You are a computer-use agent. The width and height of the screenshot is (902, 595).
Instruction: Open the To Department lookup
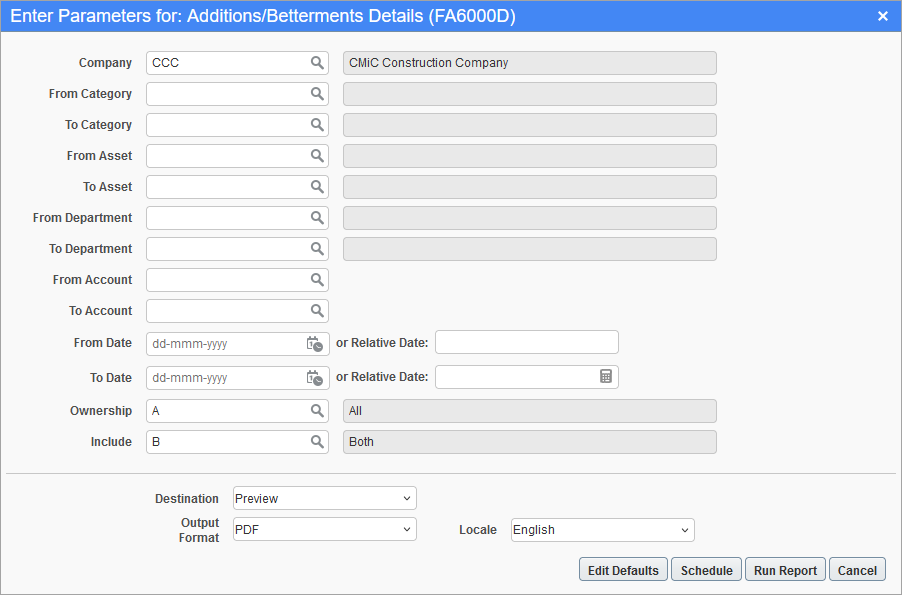pos(318,248)
